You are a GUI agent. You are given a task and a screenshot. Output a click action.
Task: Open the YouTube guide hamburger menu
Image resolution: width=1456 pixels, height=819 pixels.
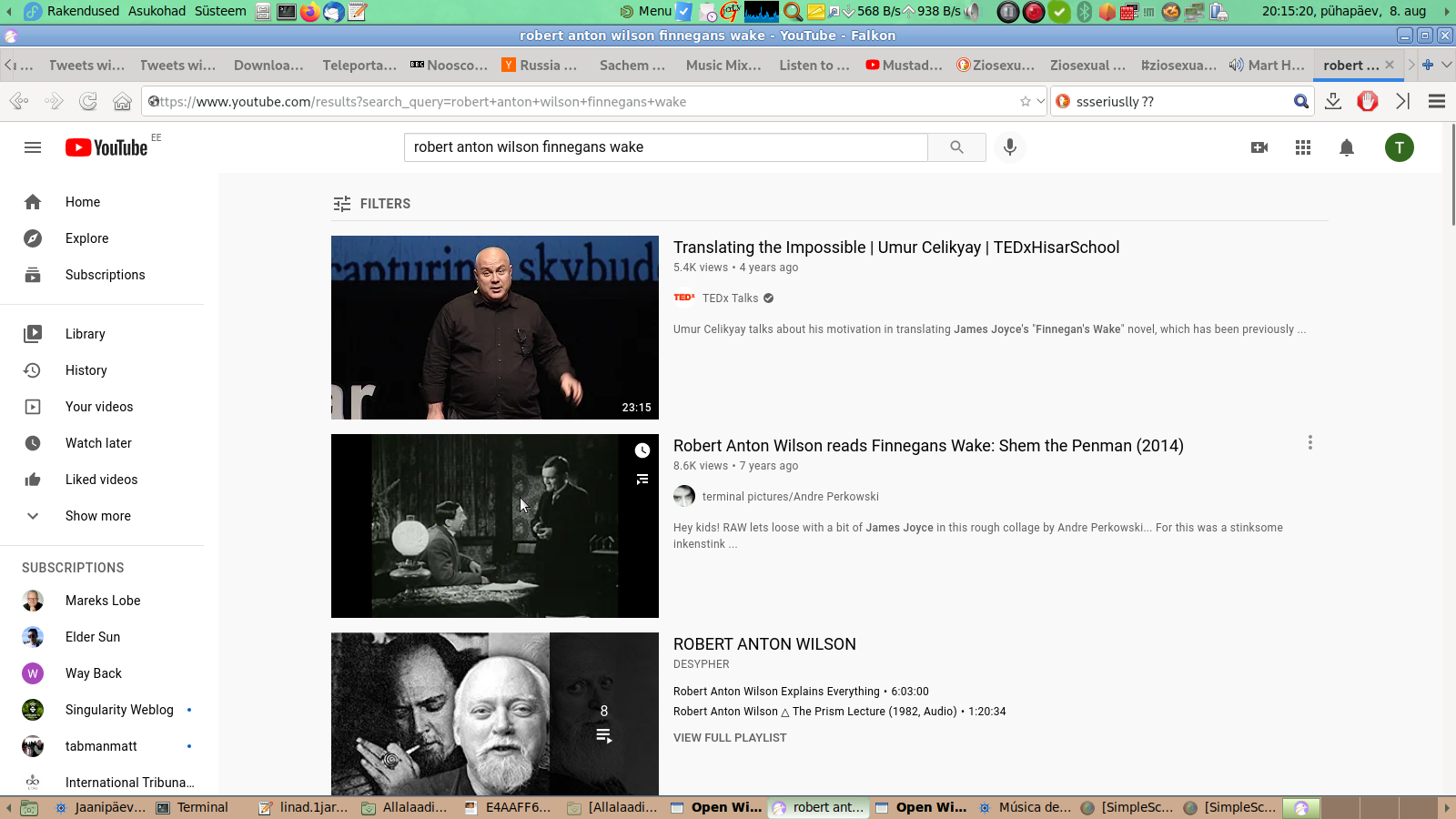point(33,147)
